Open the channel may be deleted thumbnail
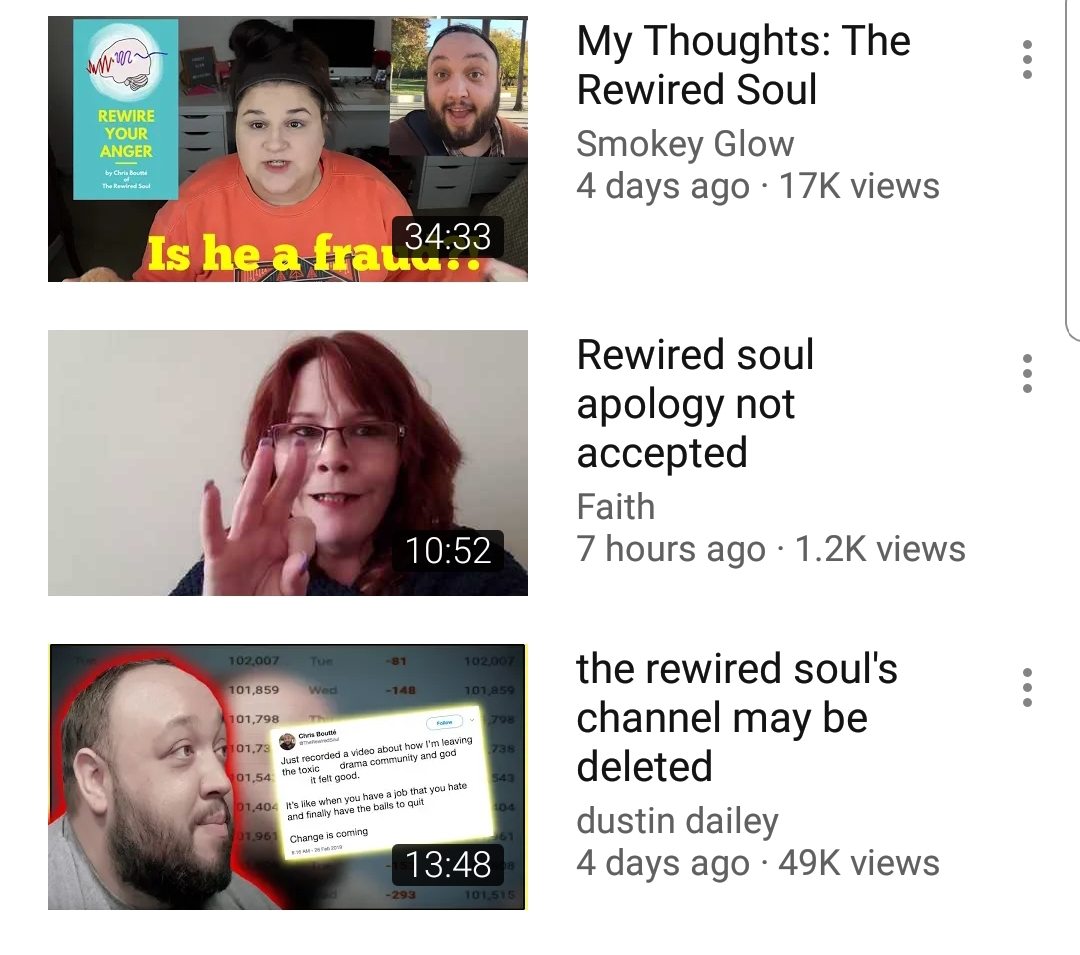Image resolution: width=1080 pixels, height=955 pixels. click(288, 777)
